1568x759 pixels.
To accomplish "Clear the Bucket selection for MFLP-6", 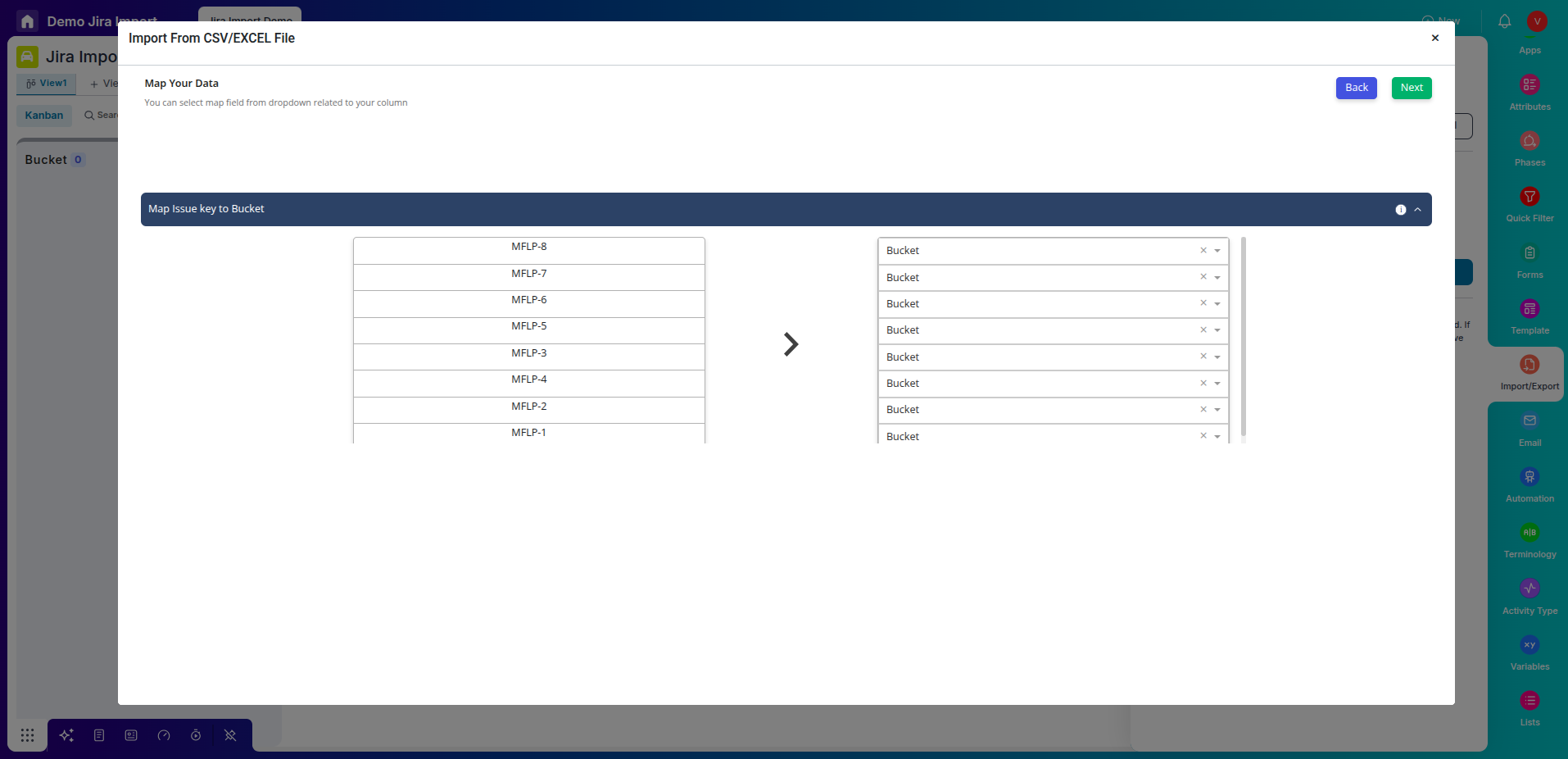I will pos(1203,303).
